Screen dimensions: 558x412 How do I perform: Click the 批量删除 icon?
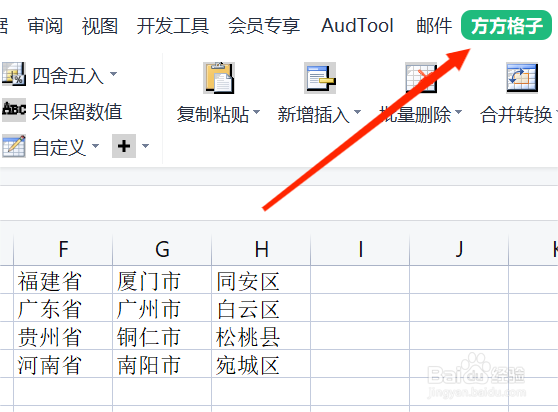pyautogui.click(x=421, y=78)
